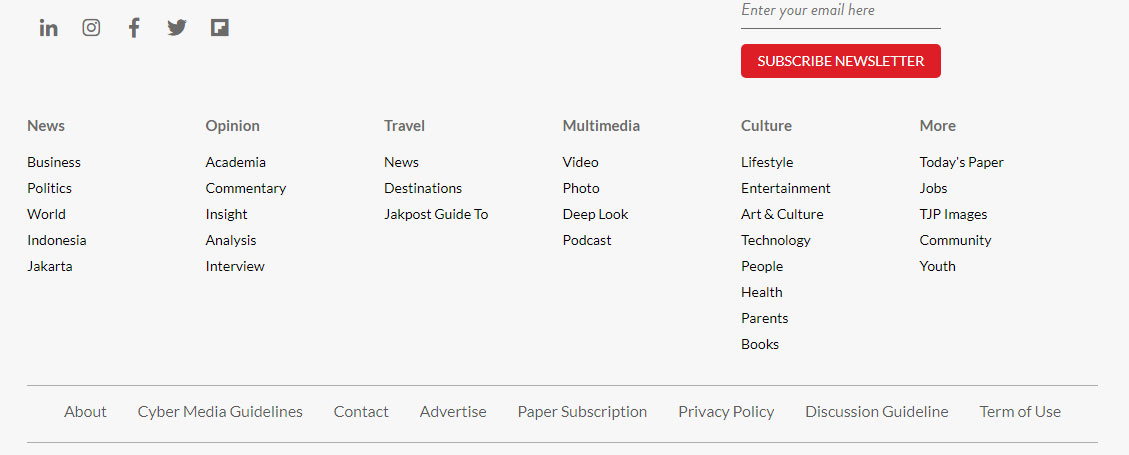
Task: Click the Subscribe Newsletter button
Action: coord(840,61)
